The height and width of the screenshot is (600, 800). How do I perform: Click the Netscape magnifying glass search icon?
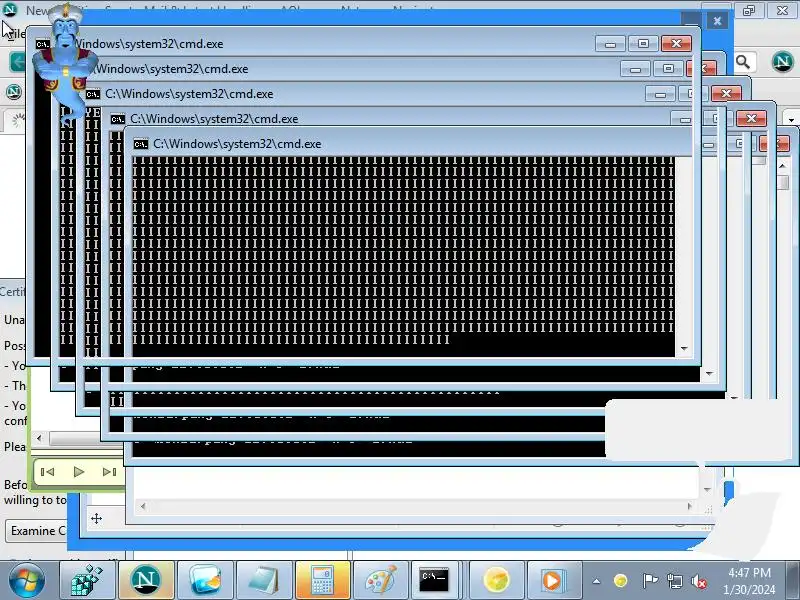tap(743, 62)
